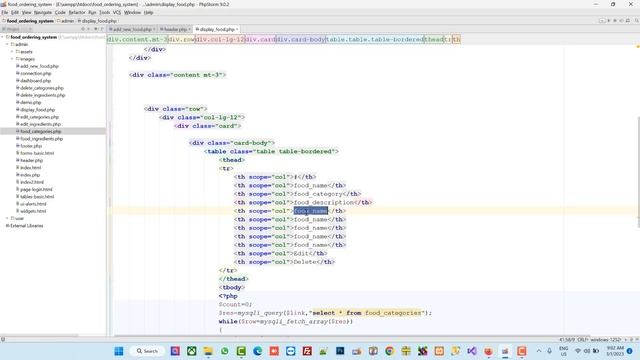Click the taskbar Search box

[x=147, y=351]
